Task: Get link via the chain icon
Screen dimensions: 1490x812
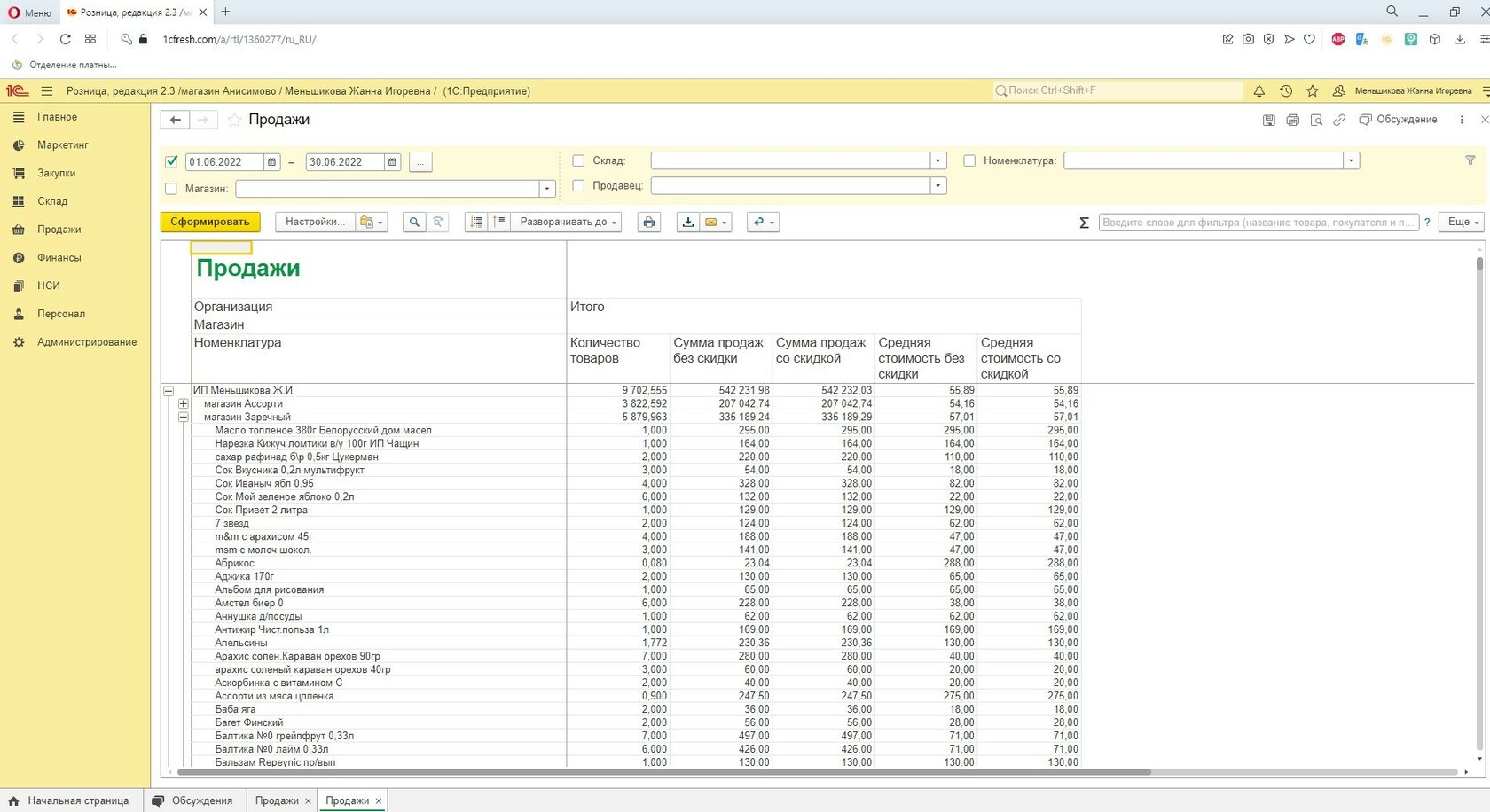Action: [1339, 120]
